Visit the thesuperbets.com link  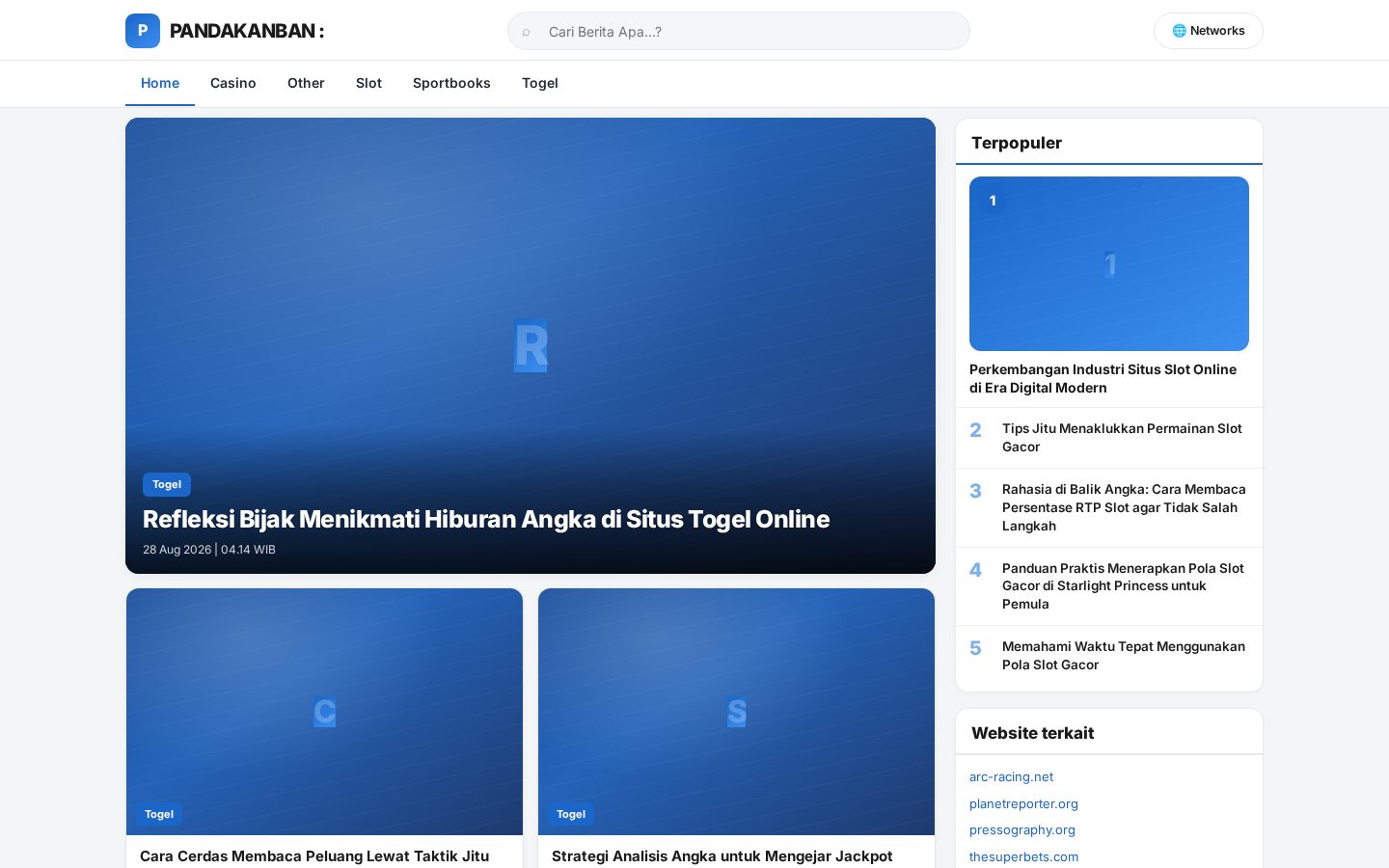[x=1023, y=856]
